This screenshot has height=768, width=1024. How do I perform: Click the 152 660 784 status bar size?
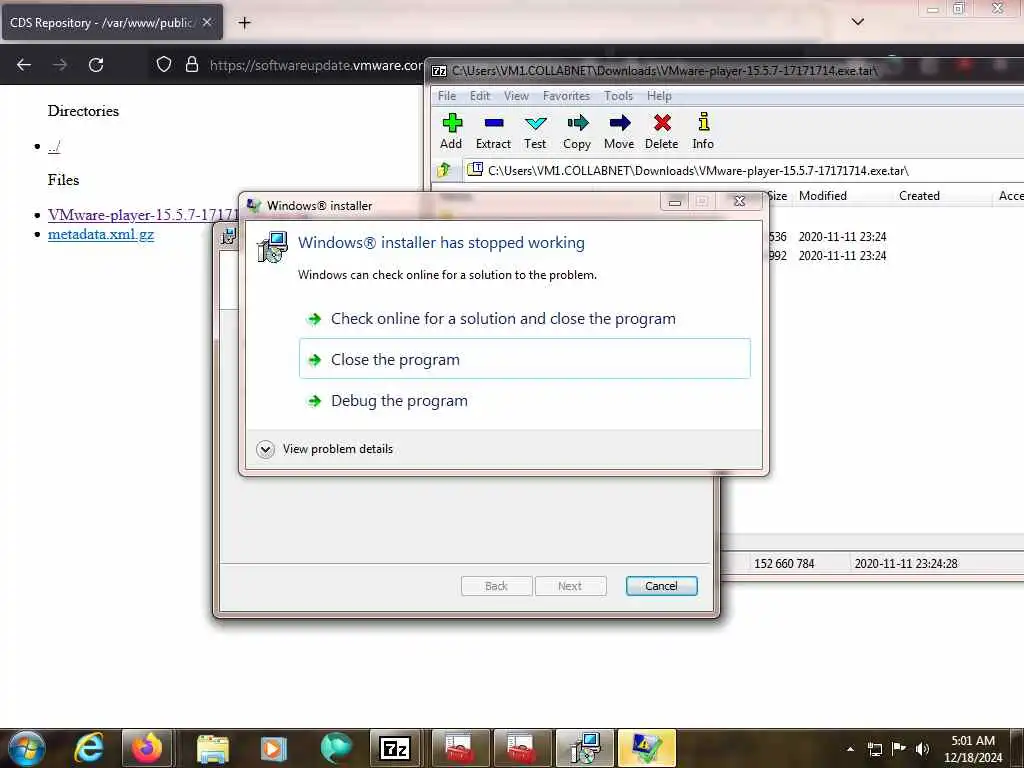pos(784,564)
